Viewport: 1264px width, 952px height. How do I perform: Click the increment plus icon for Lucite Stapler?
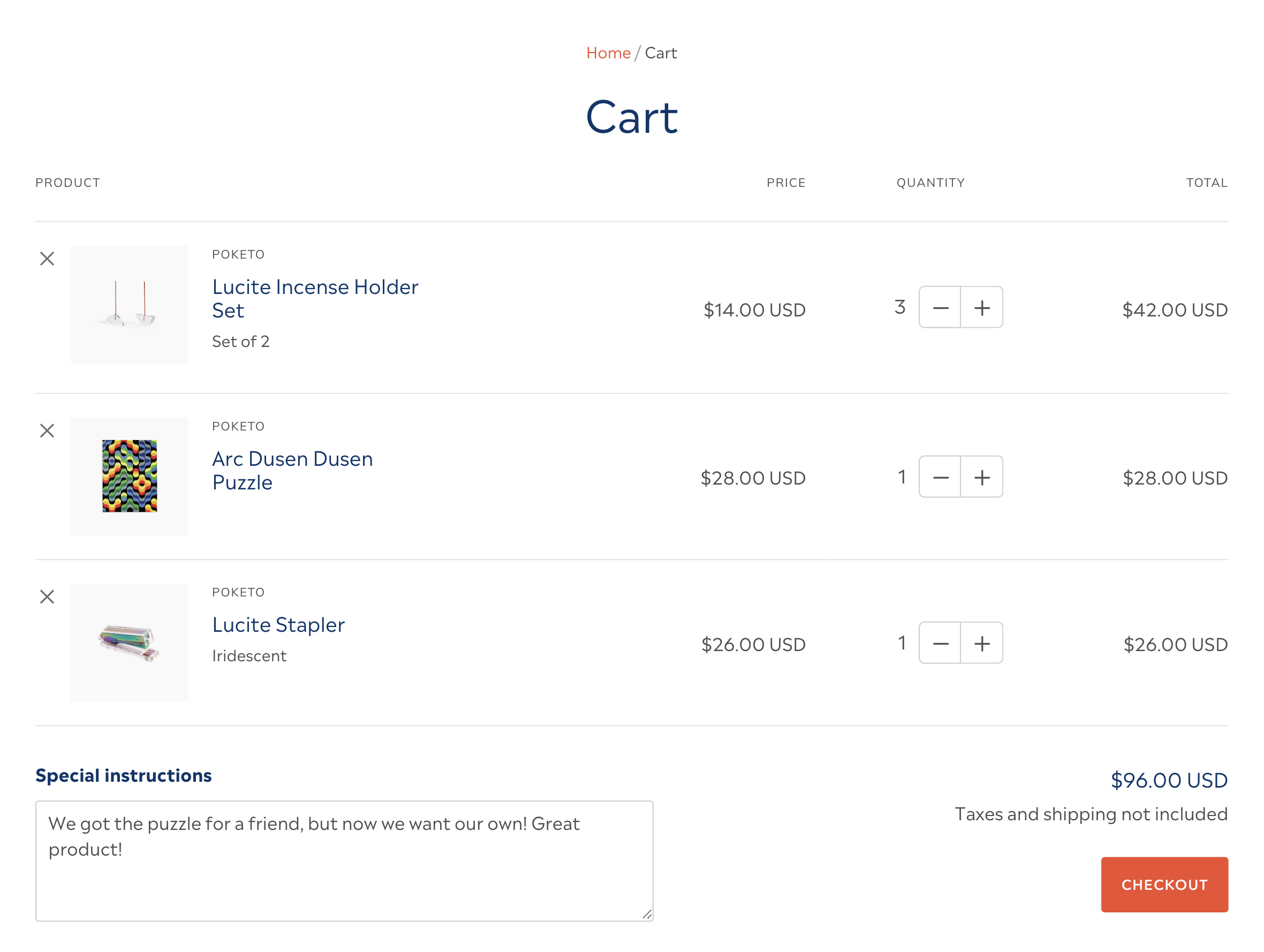tap(981, 643)
